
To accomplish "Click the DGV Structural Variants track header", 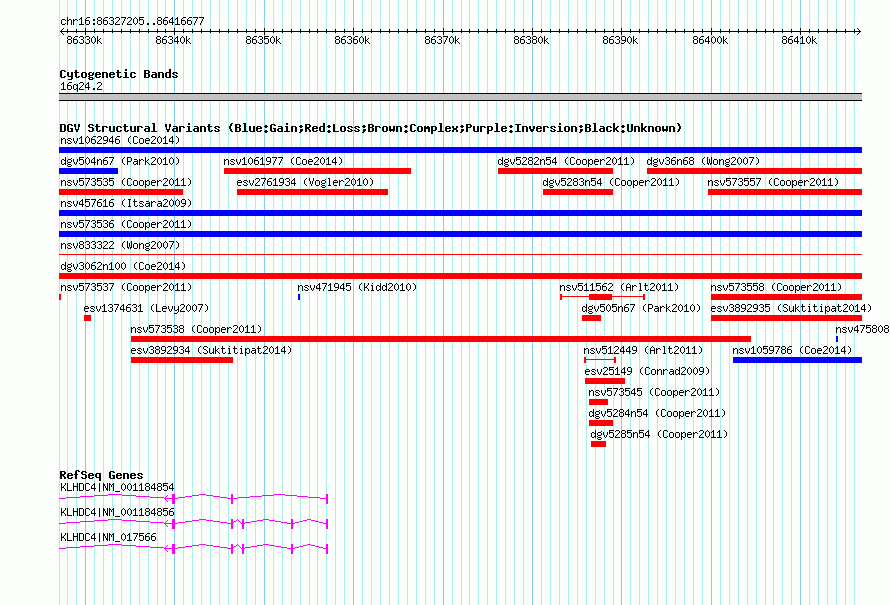I will coord(371,128).
